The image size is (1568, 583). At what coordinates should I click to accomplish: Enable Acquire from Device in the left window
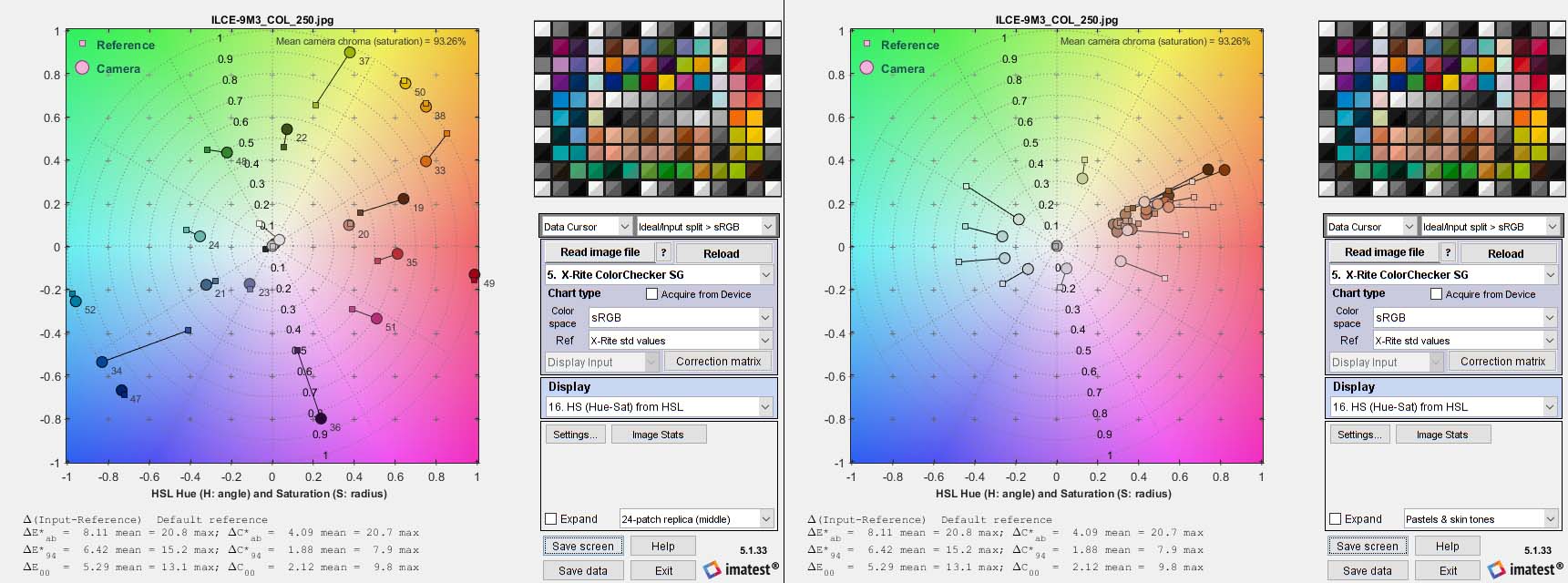point(651,294)
